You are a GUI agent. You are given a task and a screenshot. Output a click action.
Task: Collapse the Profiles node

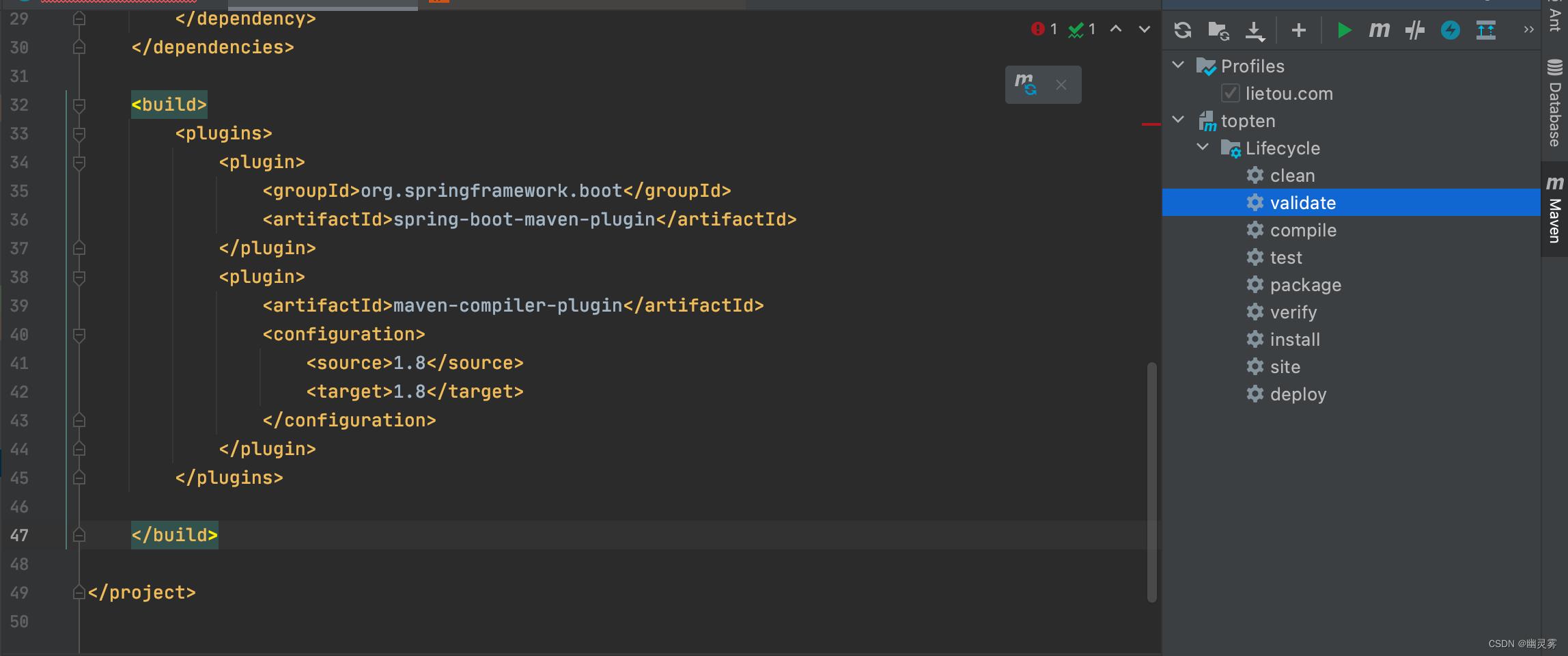(x=1178, y=65)
